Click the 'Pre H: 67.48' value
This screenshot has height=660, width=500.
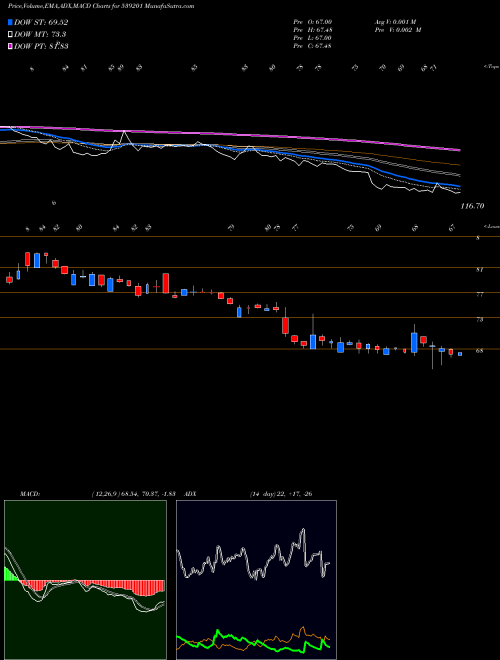click(x=312, y=29)
